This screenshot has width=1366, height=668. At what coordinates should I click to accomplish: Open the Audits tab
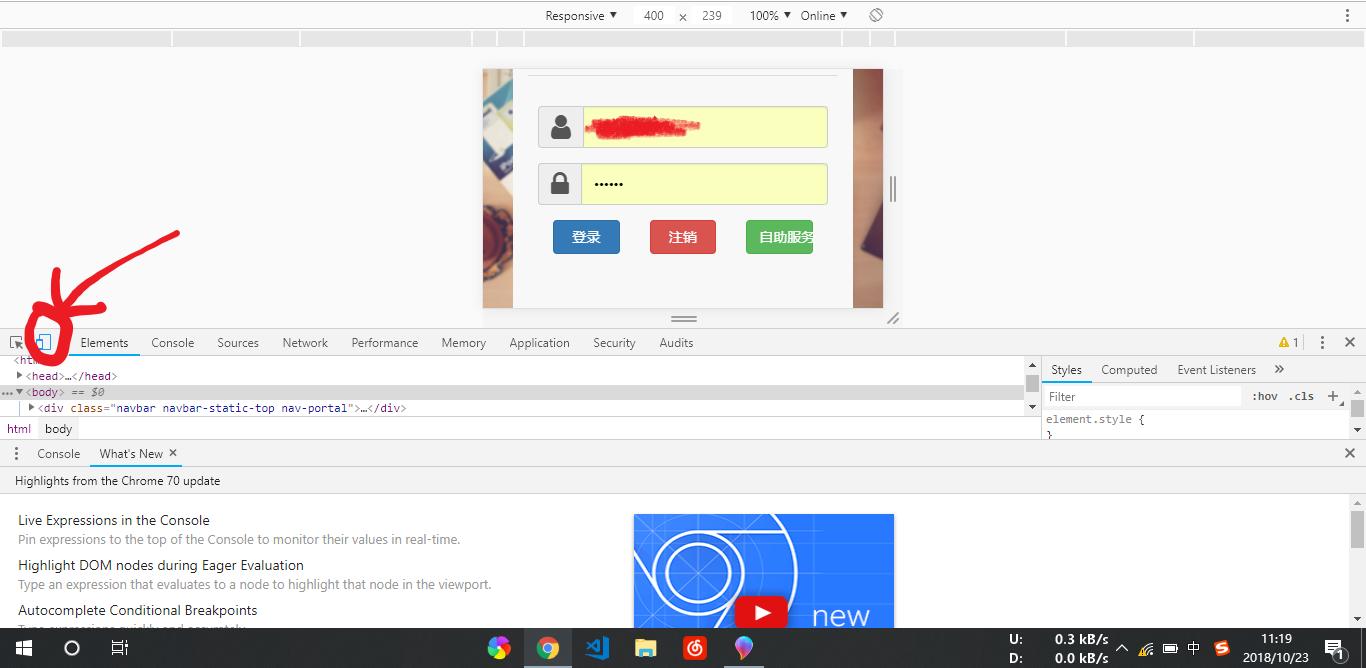coord(676,342)
